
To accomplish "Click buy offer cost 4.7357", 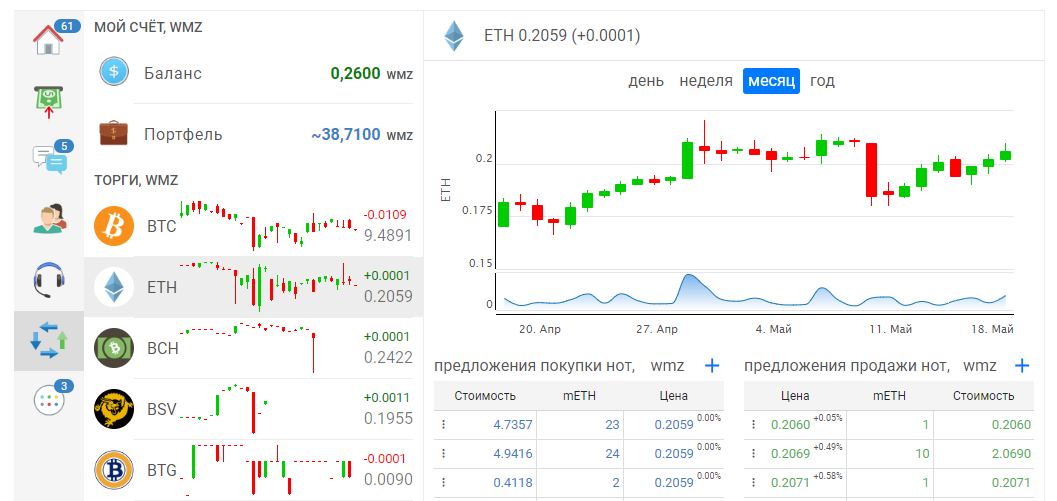I will [513, 425].
